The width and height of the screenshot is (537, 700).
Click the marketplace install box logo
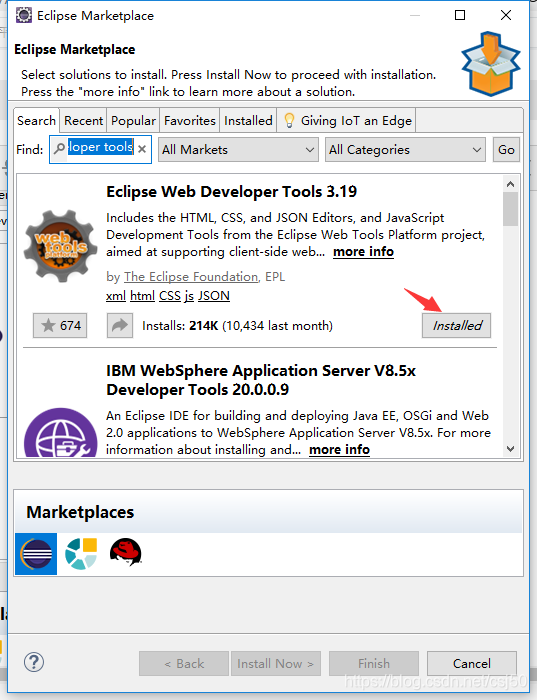pyautogui.click(x=491, y=64)
